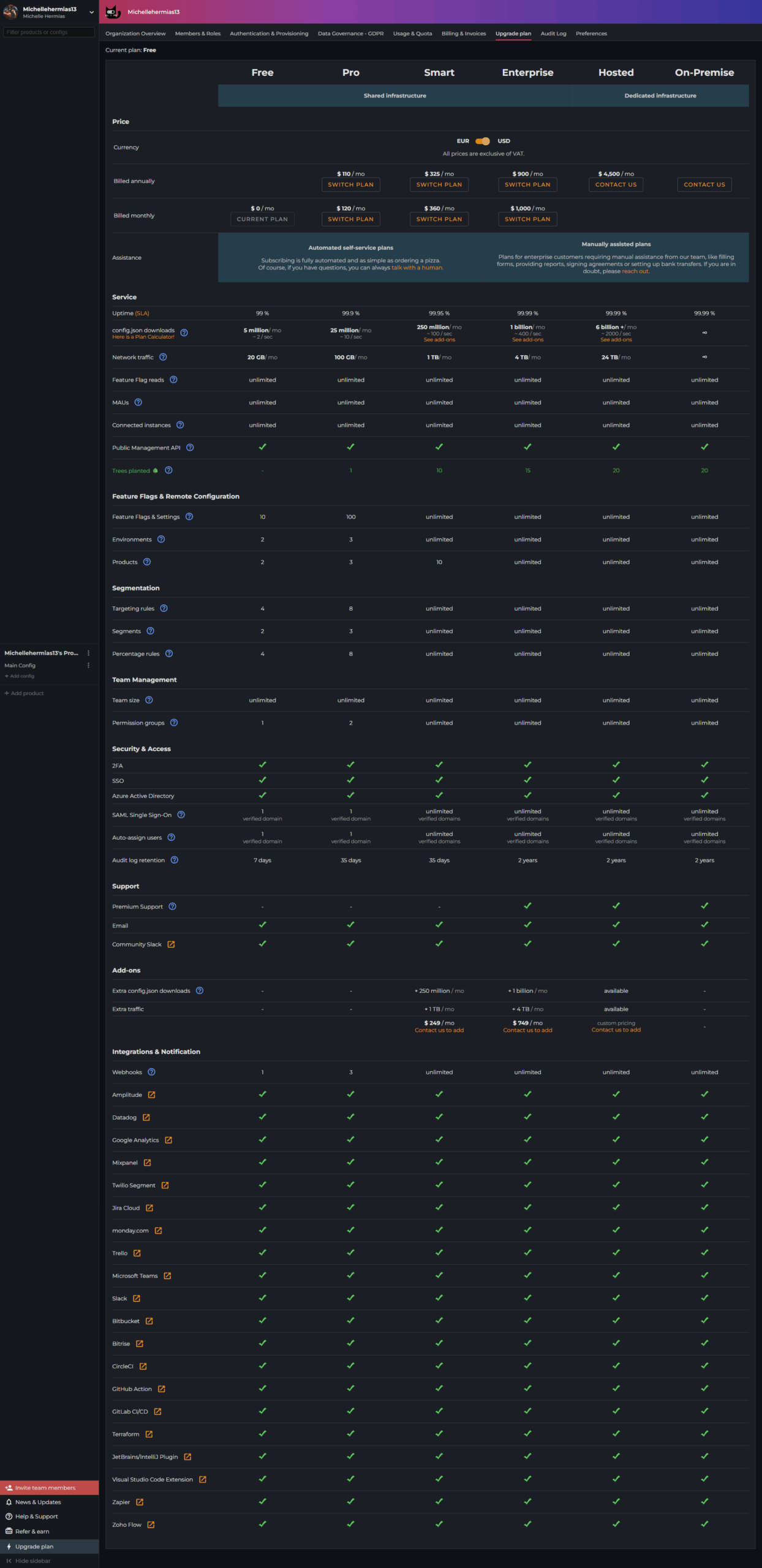Toggle currency switch between EUR and USD
The image size is (762, 1568).
tap(483, 141)
